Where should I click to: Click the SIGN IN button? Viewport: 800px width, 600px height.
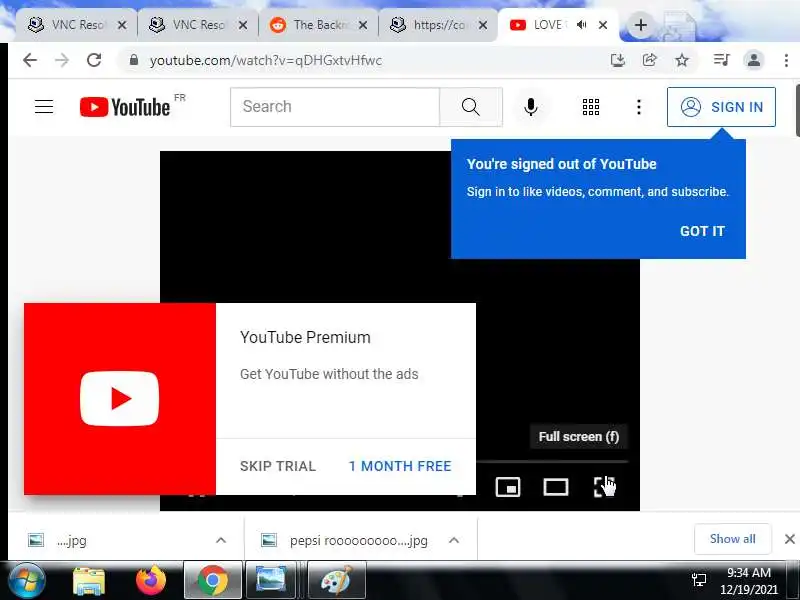(x=721, y=107)
